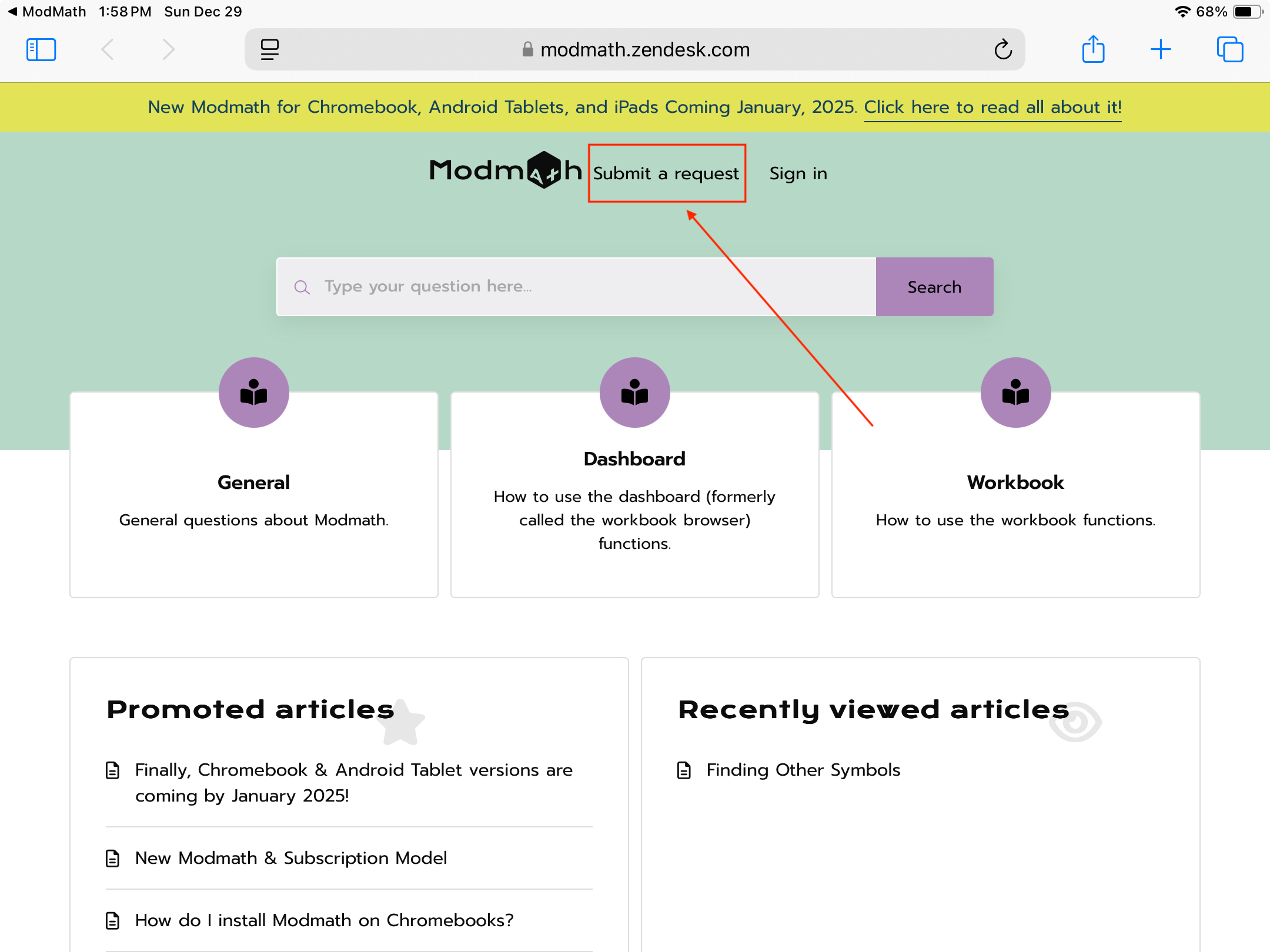This screenshot has width=1270, height=952.
Task: Click the modmath.zendesk.com address bar
Action: 635,50
